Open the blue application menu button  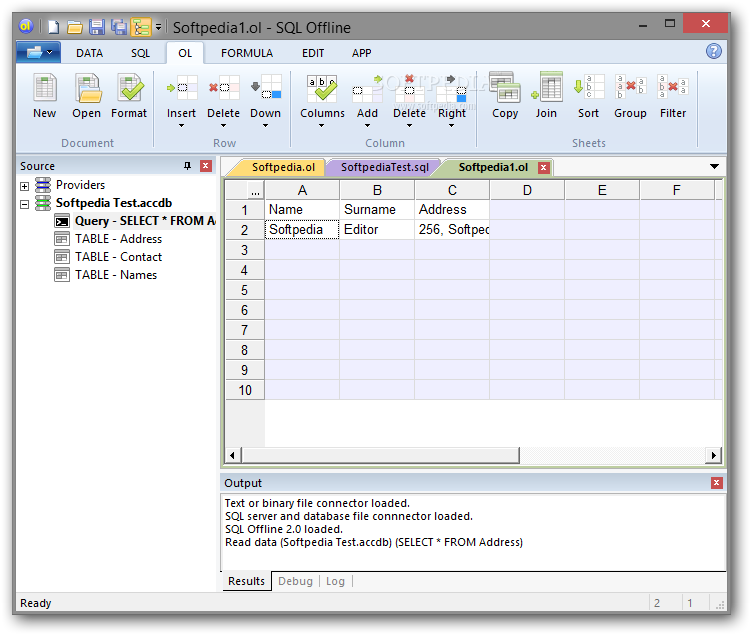click(x=38, y=52)
